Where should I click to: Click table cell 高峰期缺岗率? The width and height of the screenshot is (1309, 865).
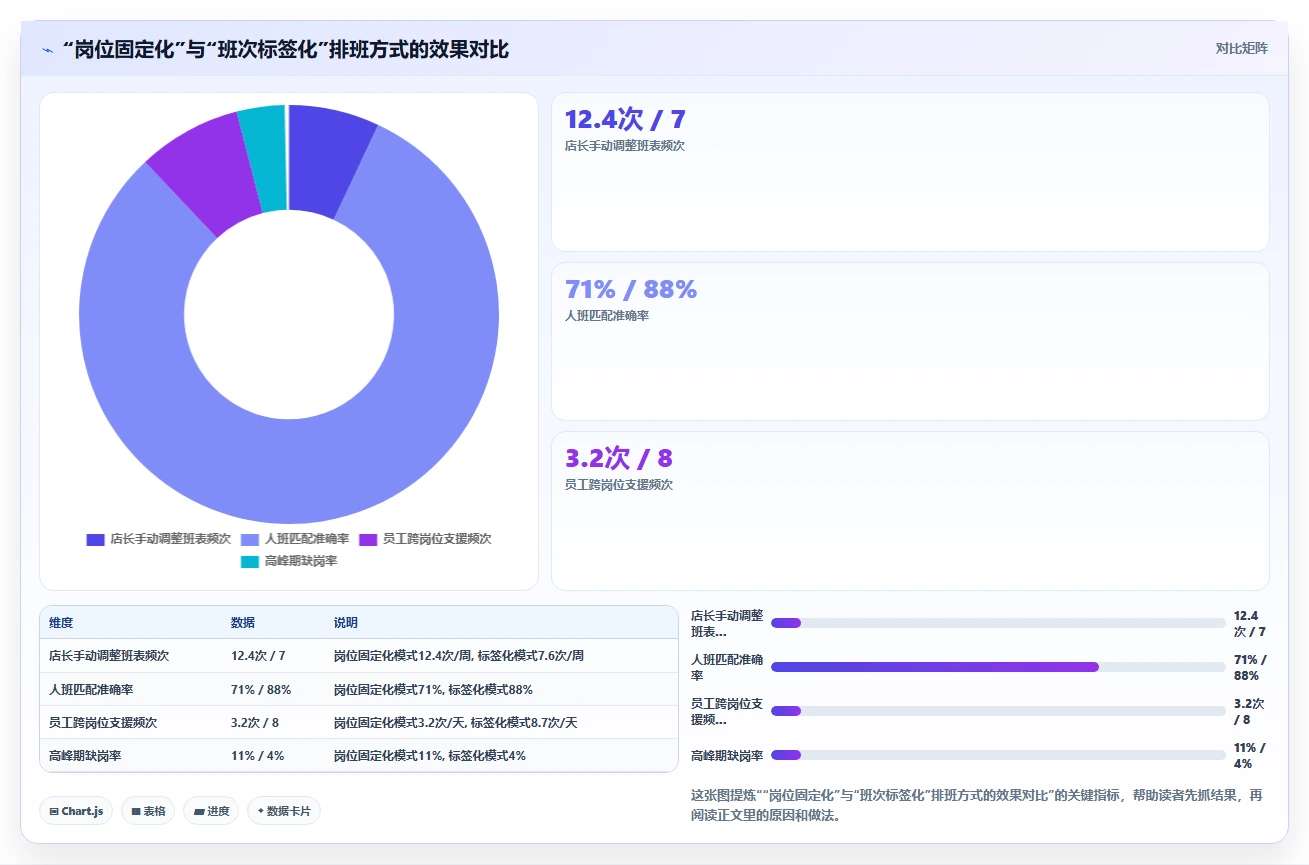coord(85,756)
